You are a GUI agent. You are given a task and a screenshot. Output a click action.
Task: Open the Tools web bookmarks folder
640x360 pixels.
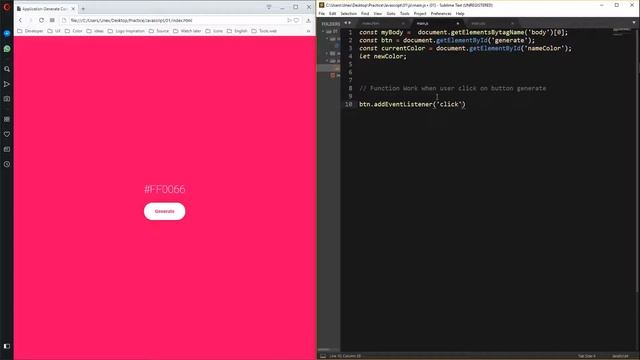[x=264, y=31]
